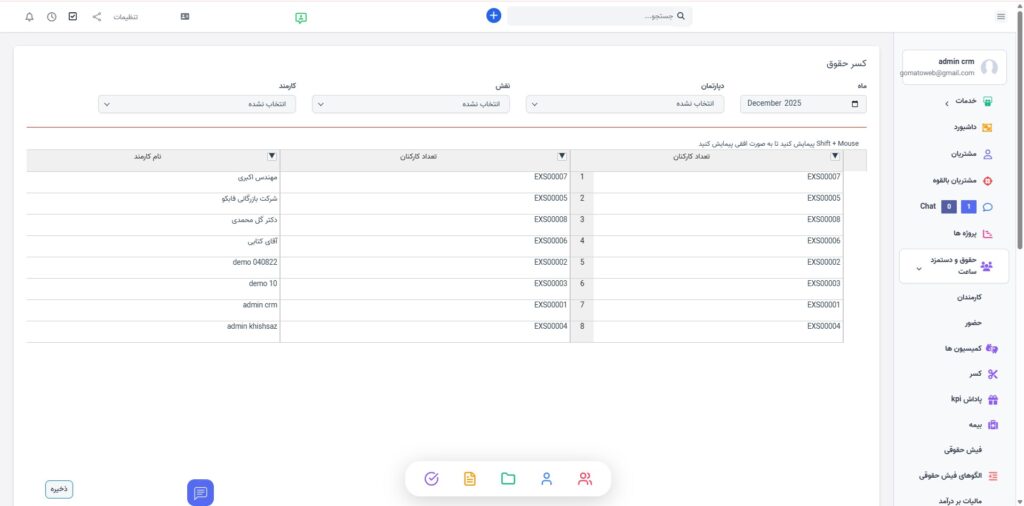Open تنظیمات settings link in top bar
This screenshot has width=1024, height=506.
(126, 17)
